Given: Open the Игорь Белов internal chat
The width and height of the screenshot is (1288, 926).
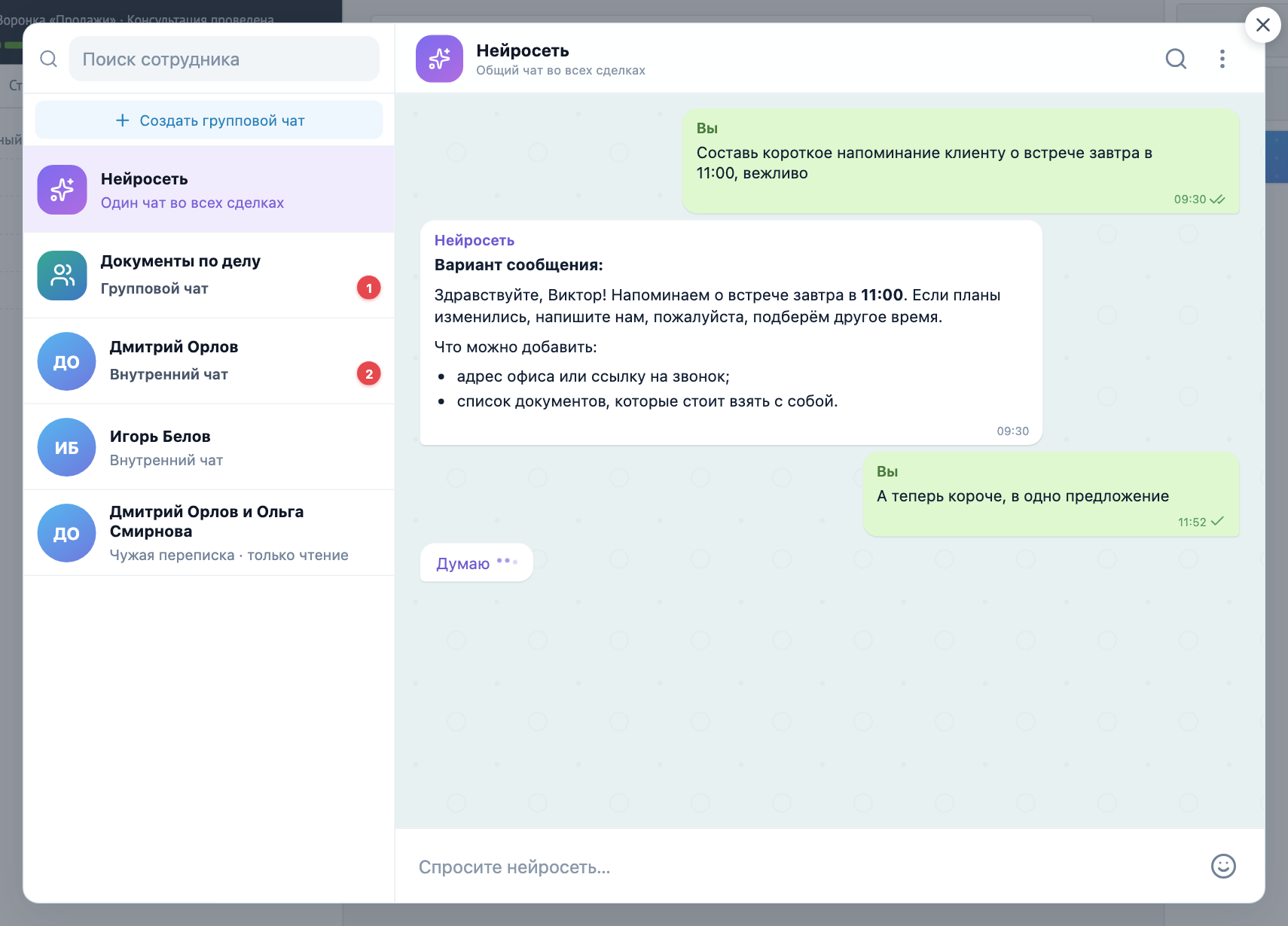Looking at the screenshot, I should click(209, 447).
